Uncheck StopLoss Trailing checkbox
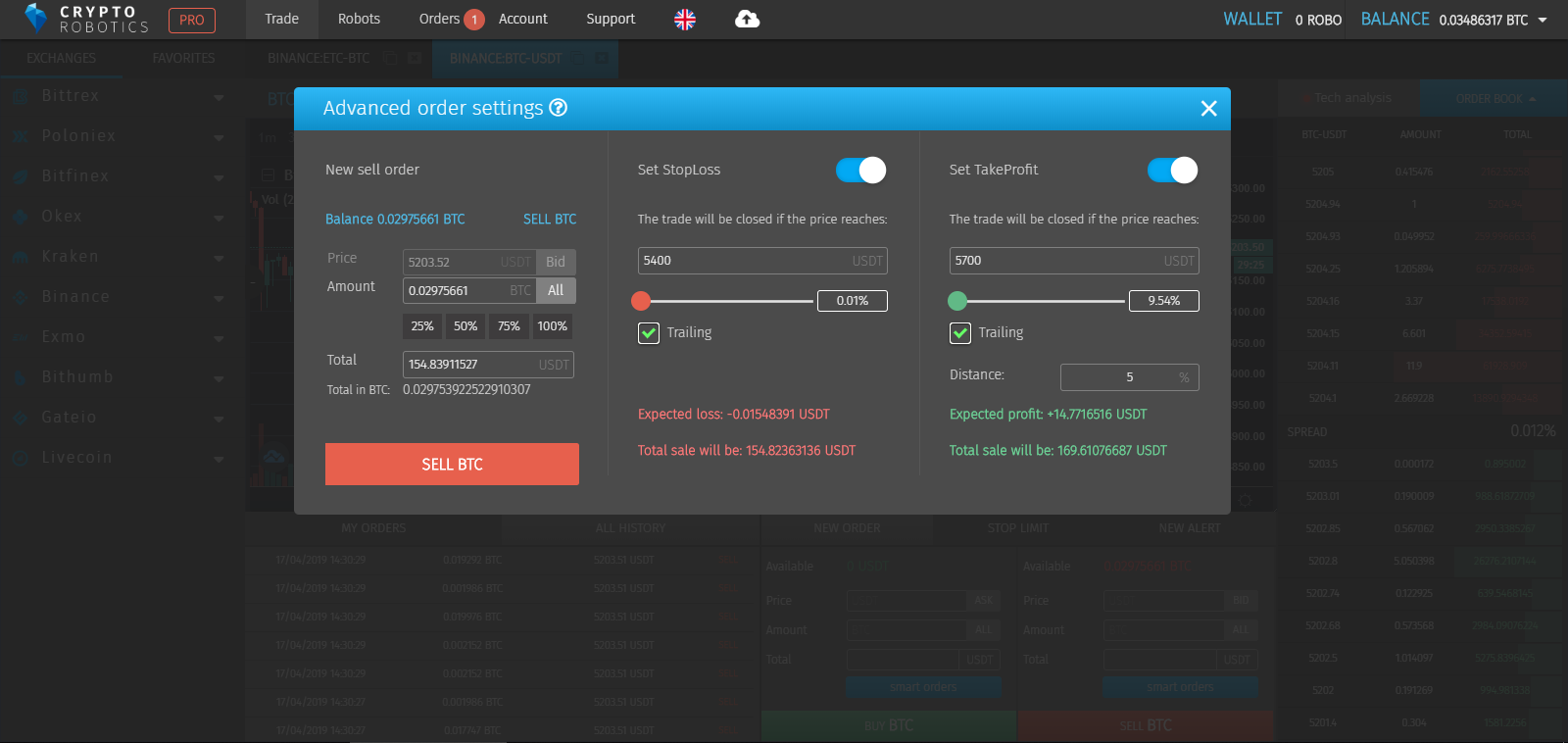1568x743 pixels. [x=649, y=333]
